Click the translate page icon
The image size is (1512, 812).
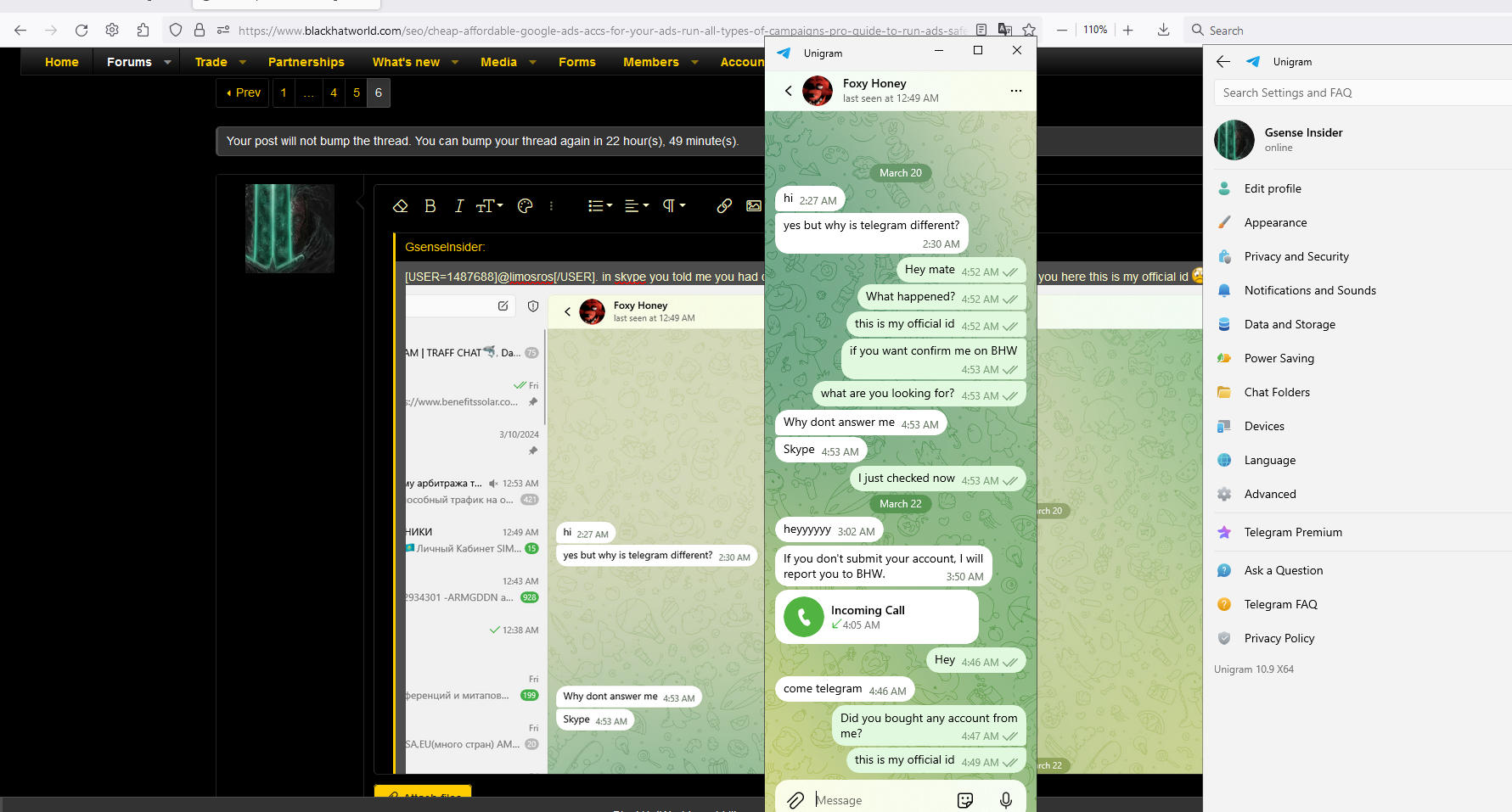1005,30
